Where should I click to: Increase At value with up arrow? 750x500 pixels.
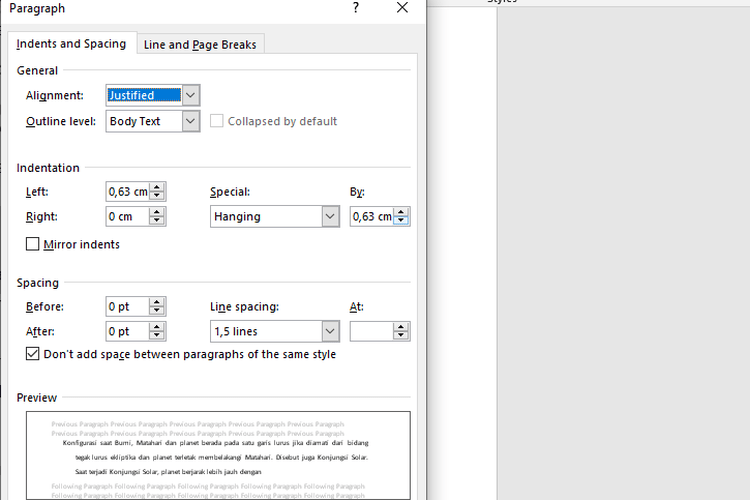[401, 327]
